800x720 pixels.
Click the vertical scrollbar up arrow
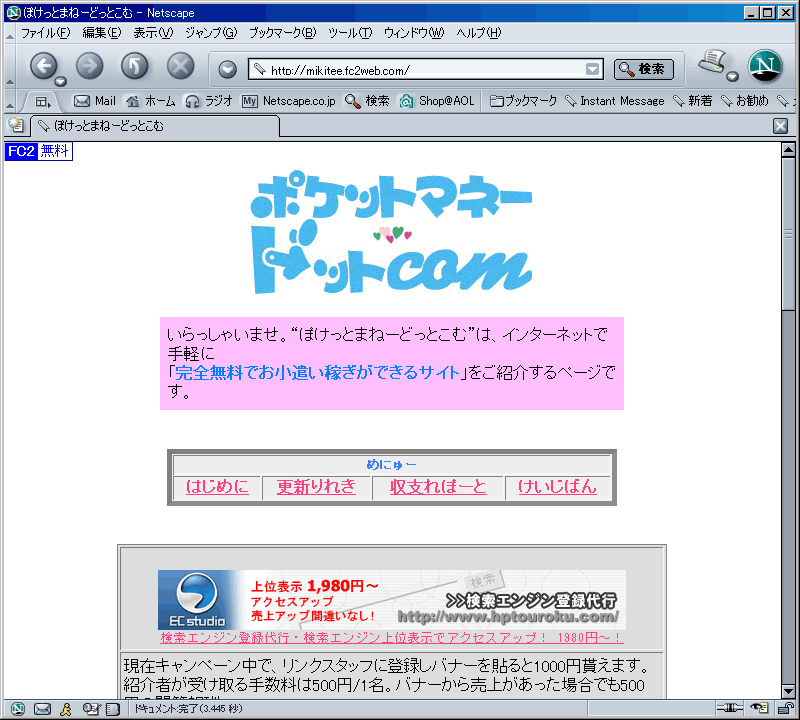pyautogui.click(x=788, y=150)
